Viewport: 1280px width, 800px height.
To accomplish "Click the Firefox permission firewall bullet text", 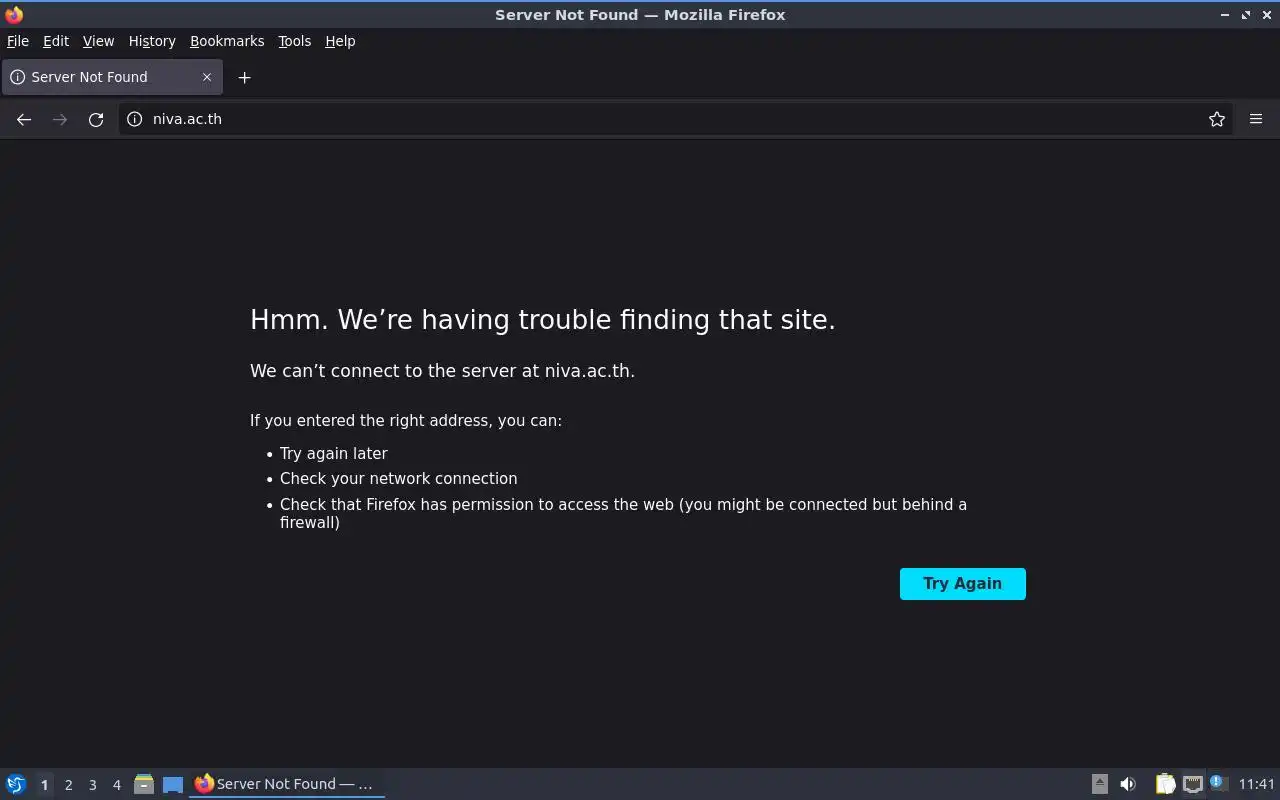I will [623, 513].
